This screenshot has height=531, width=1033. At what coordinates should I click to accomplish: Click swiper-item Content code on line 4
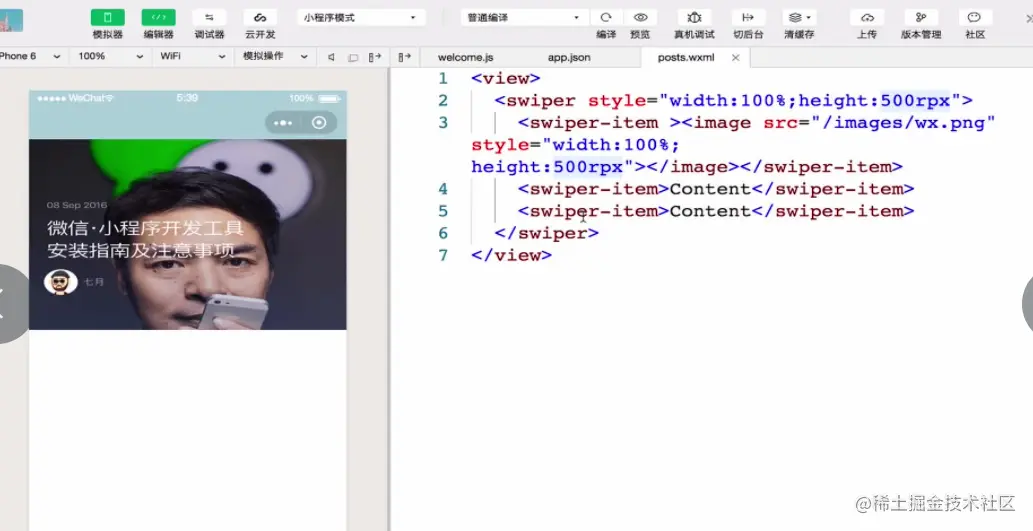pyautogui.click(x=716, y=189)
